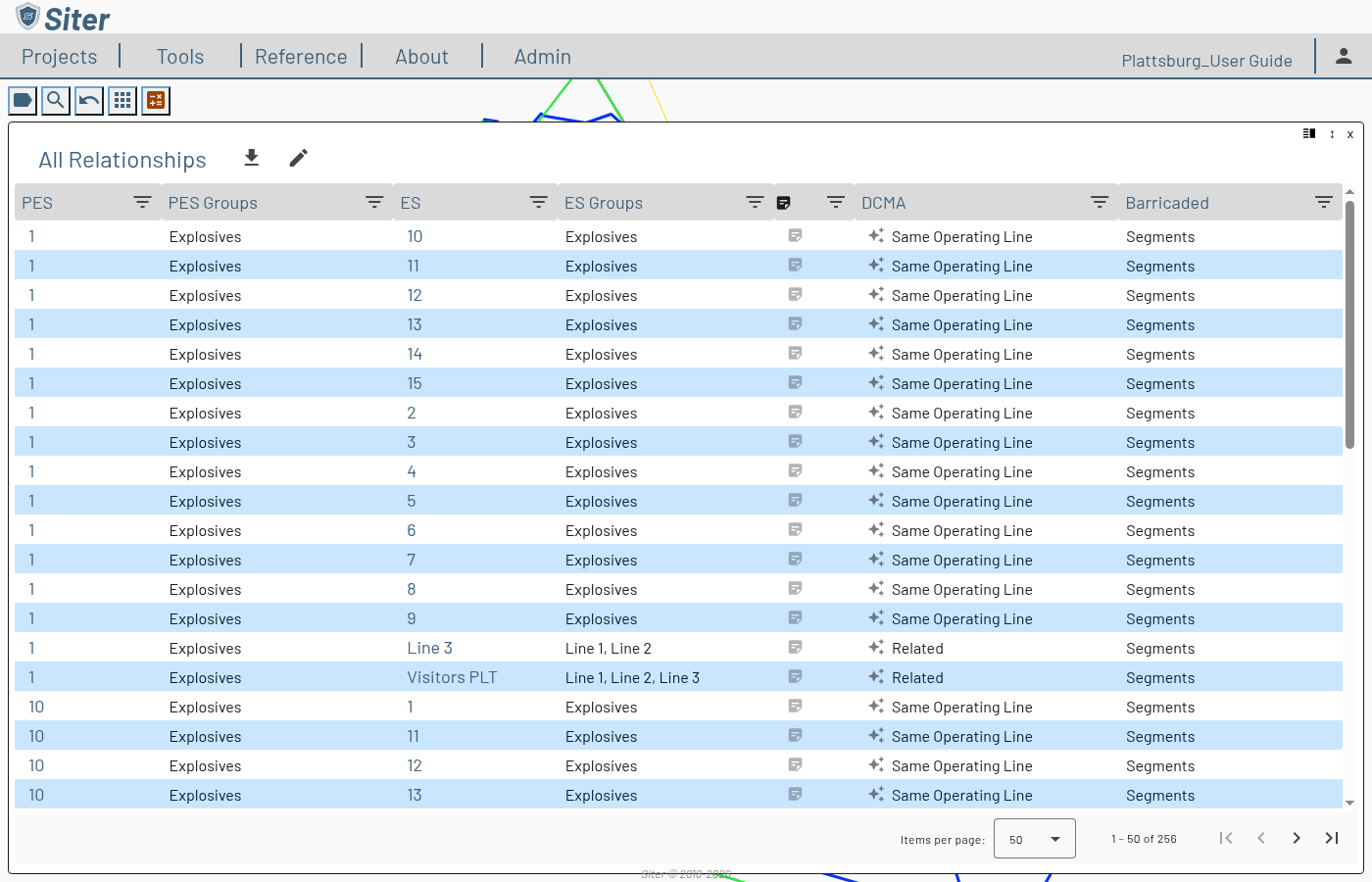1372x882 pixels.
Task: Click the Barricaded column header
Action: [1167, 203]
